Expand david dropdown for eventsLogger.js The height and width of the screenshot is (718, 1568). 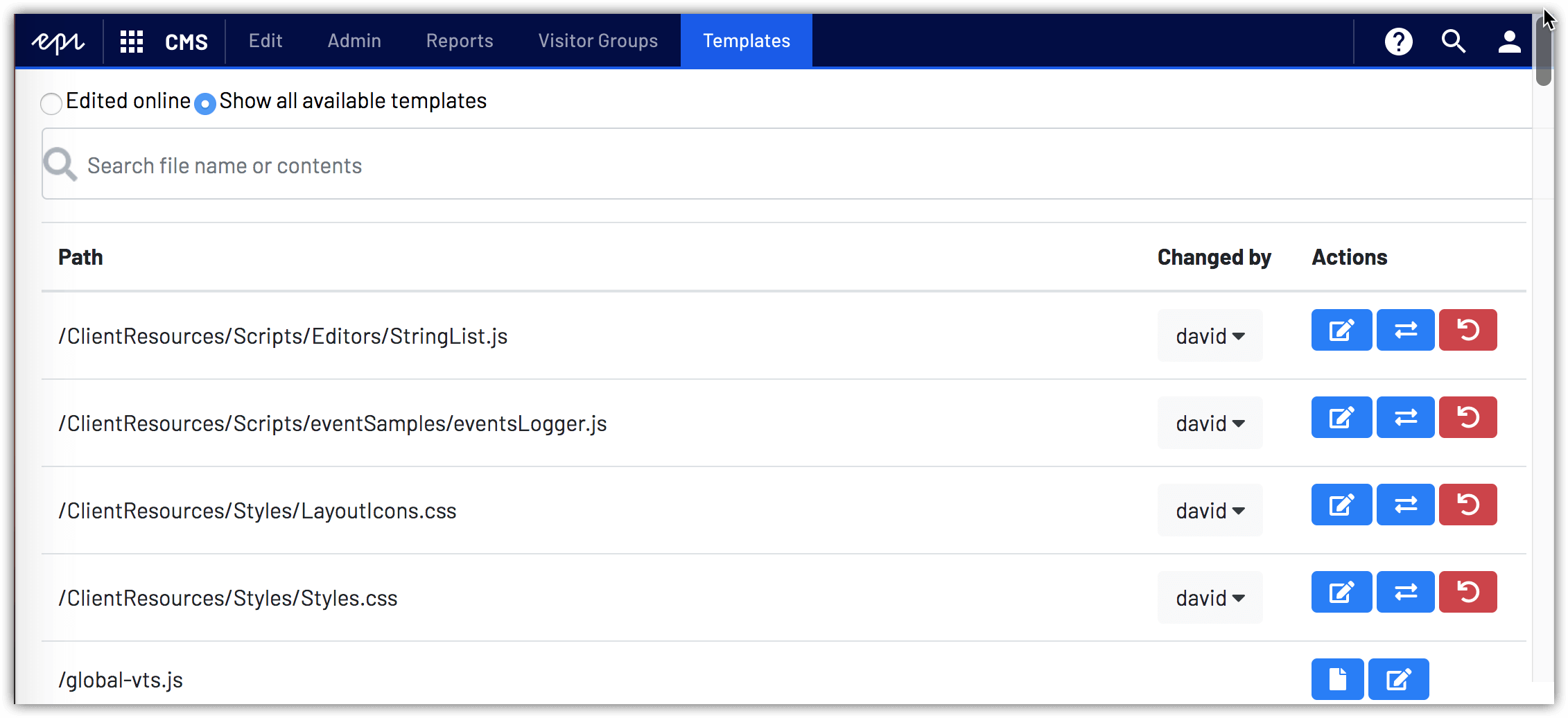tap(1210, 423)
